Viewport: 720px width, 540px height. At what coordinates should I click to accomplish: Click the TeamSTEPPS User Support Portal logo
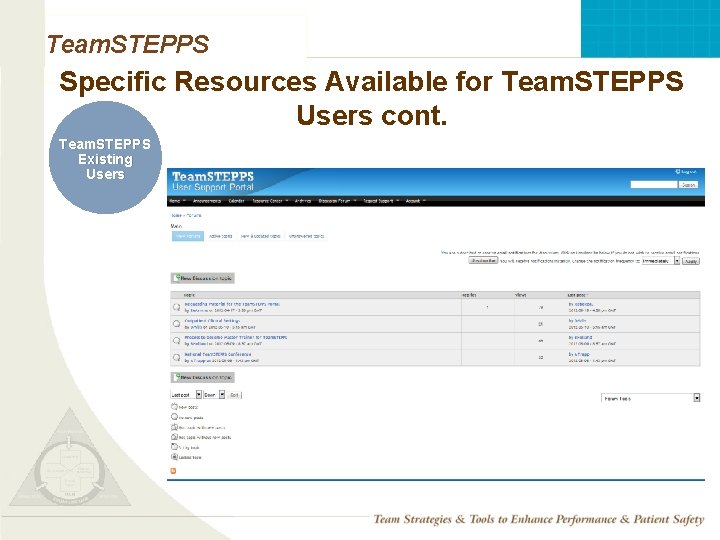coord(213,181)
